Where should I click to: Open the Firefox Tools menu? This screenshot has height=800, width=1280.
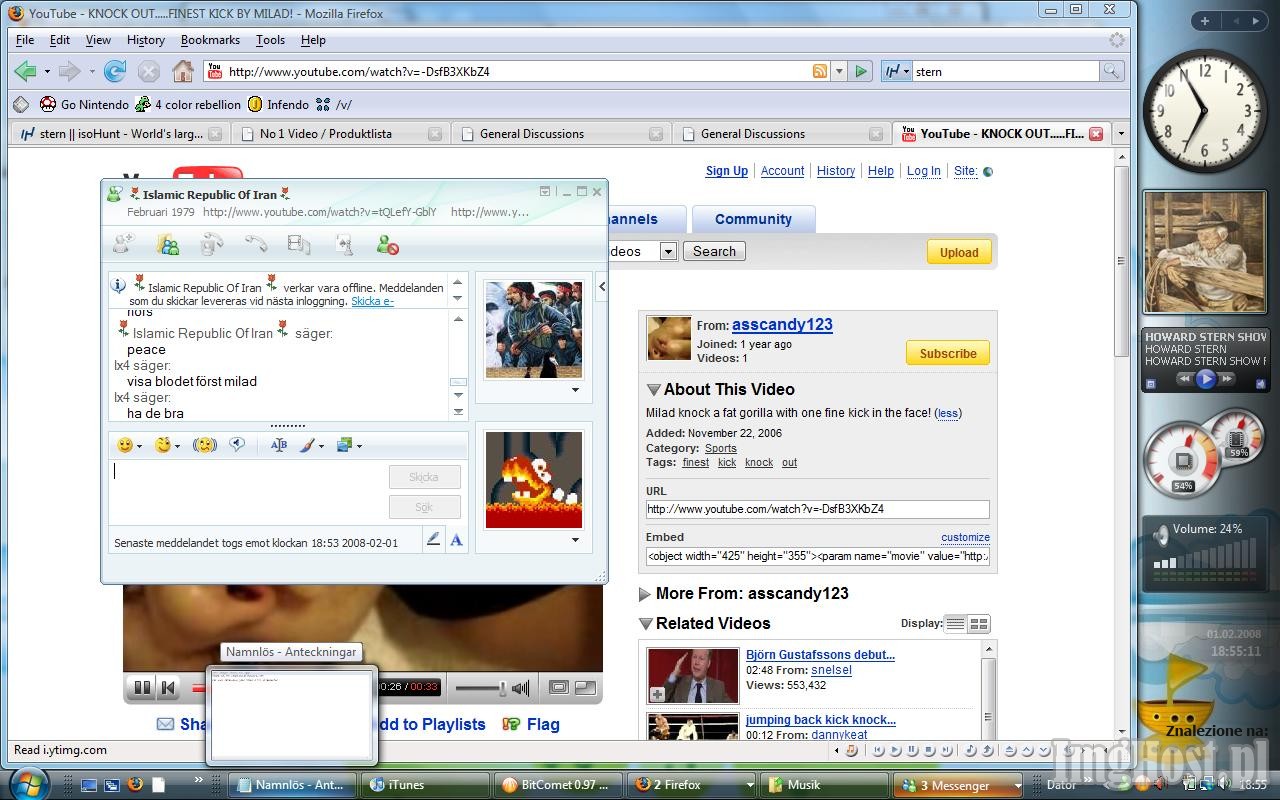pos(270,40)
